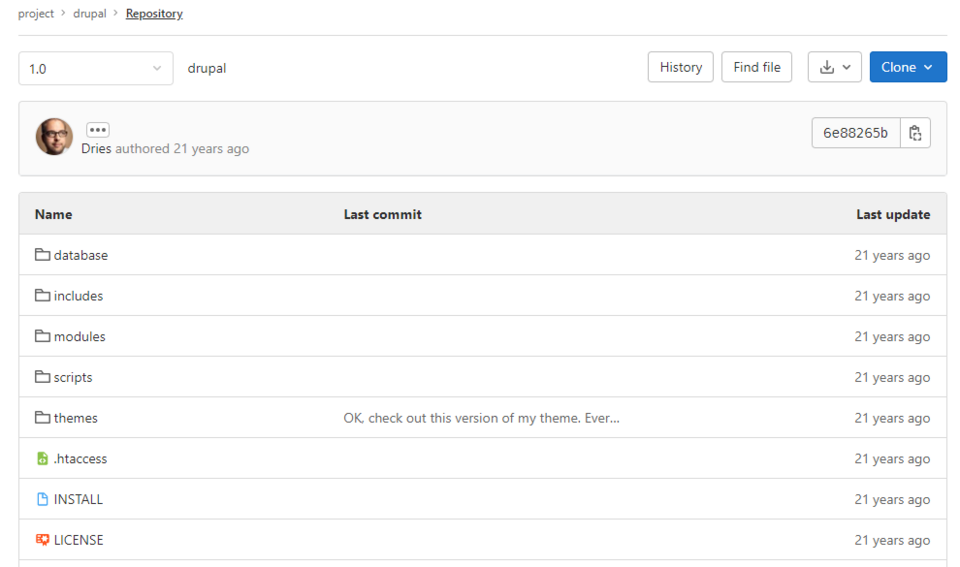
Task: Click the scripts folder icon
Action: (42, 377)
